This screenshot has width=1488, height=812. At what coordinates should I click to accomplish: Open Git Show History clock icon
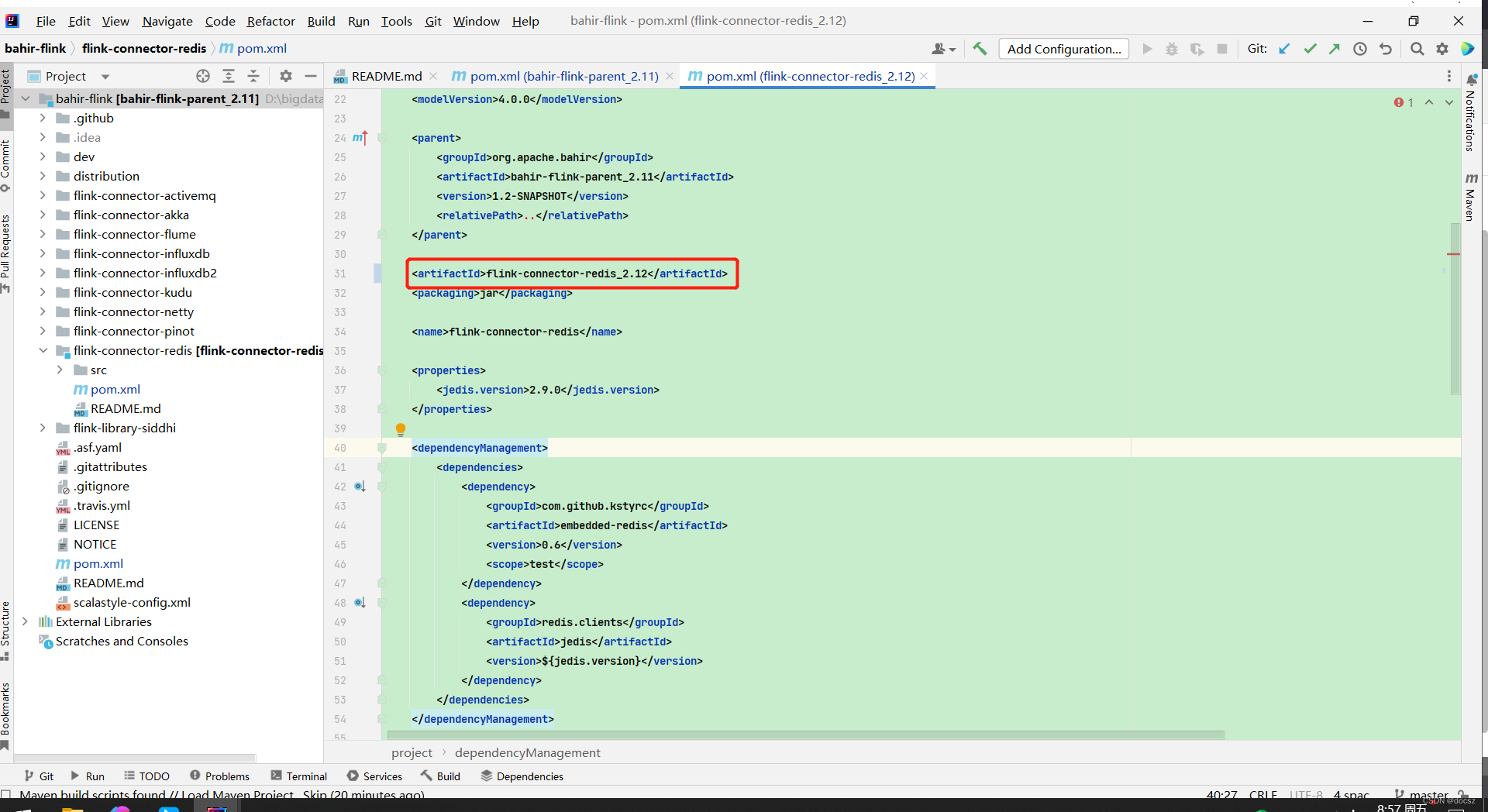click(x=1360, y=49)
